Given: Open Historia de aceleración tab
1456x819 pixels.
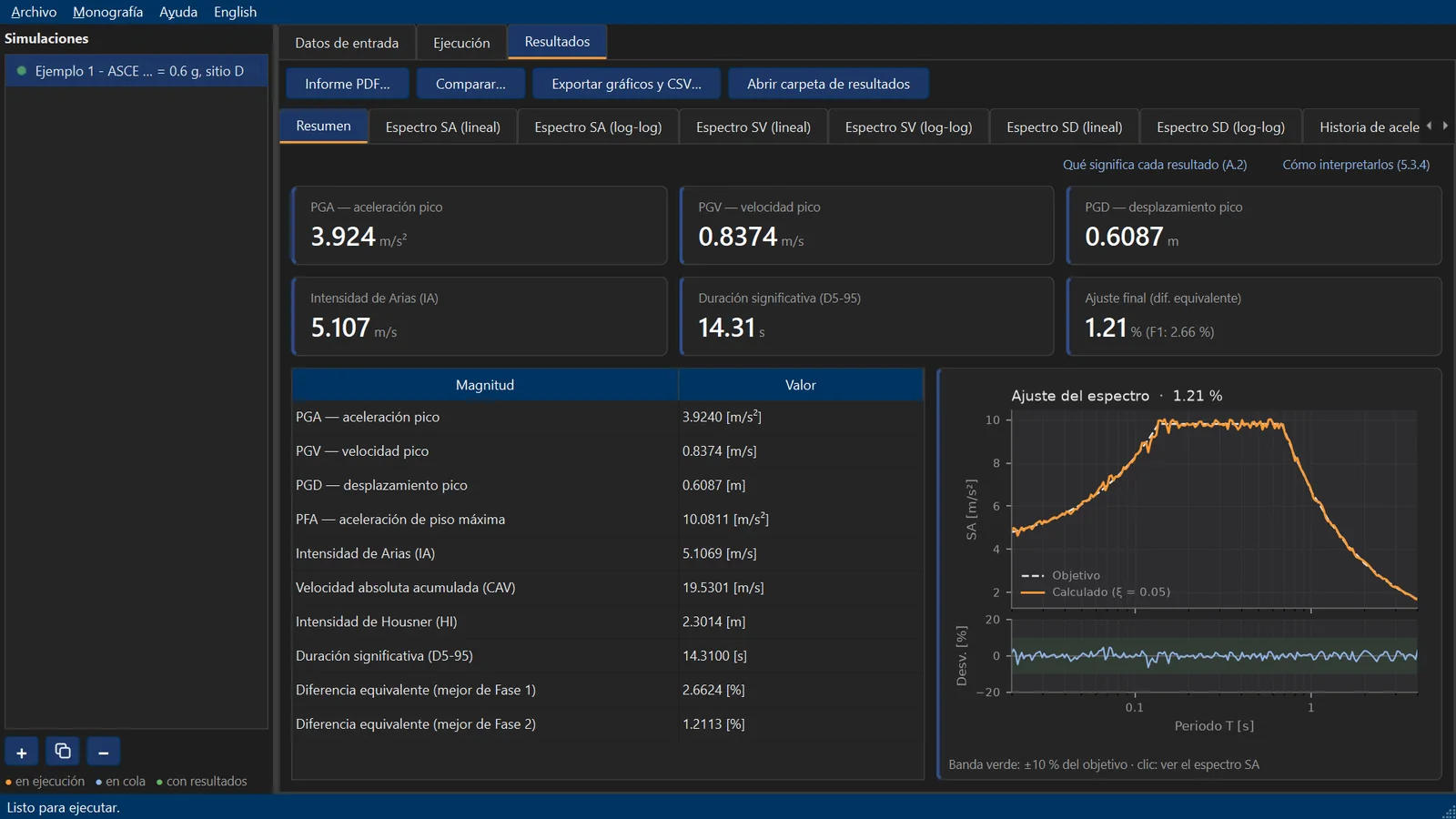Looking at the screenshot, I should pos(1363,127).
